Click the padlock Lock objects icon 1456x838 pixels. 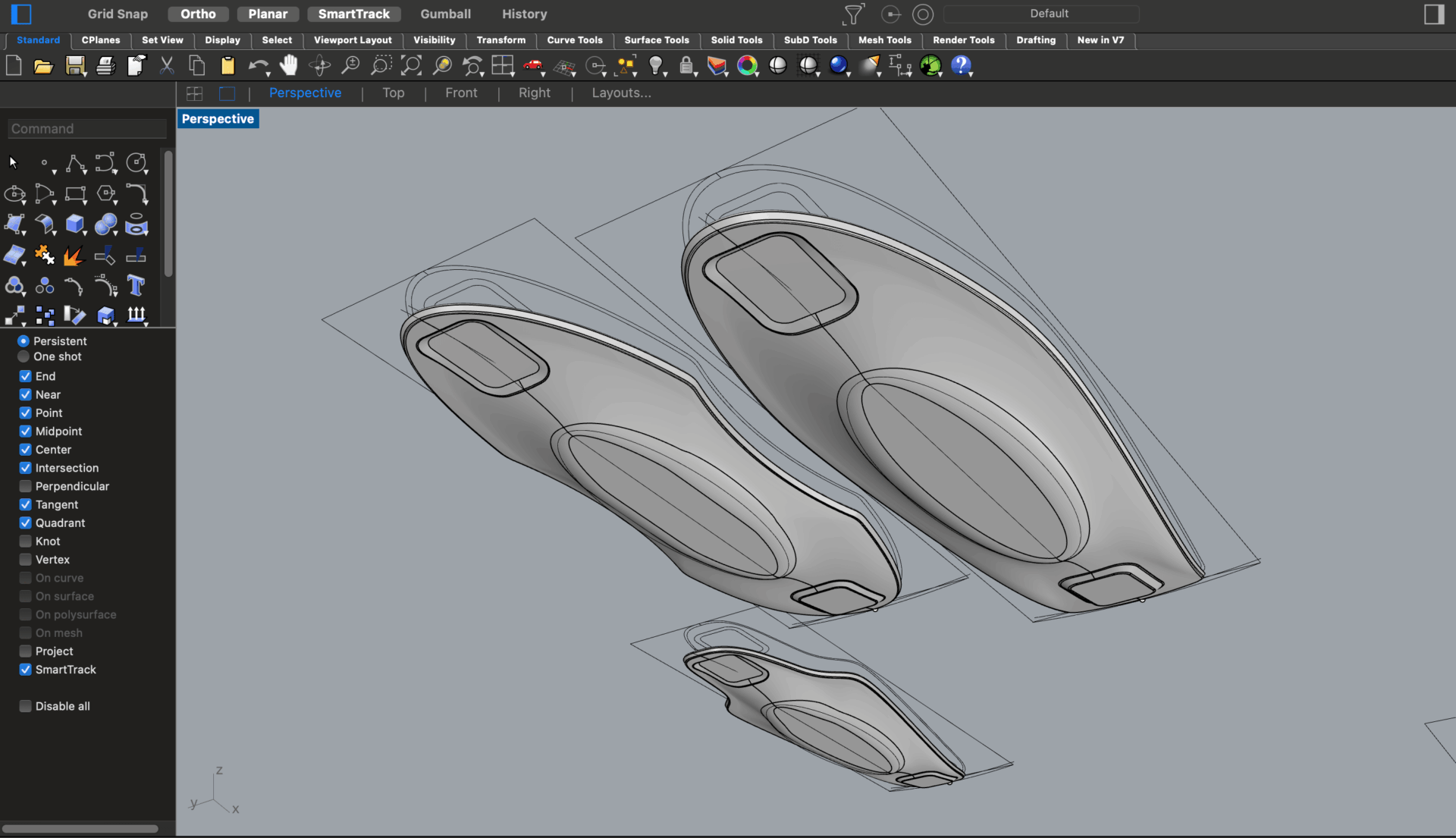tap(686, 66)
